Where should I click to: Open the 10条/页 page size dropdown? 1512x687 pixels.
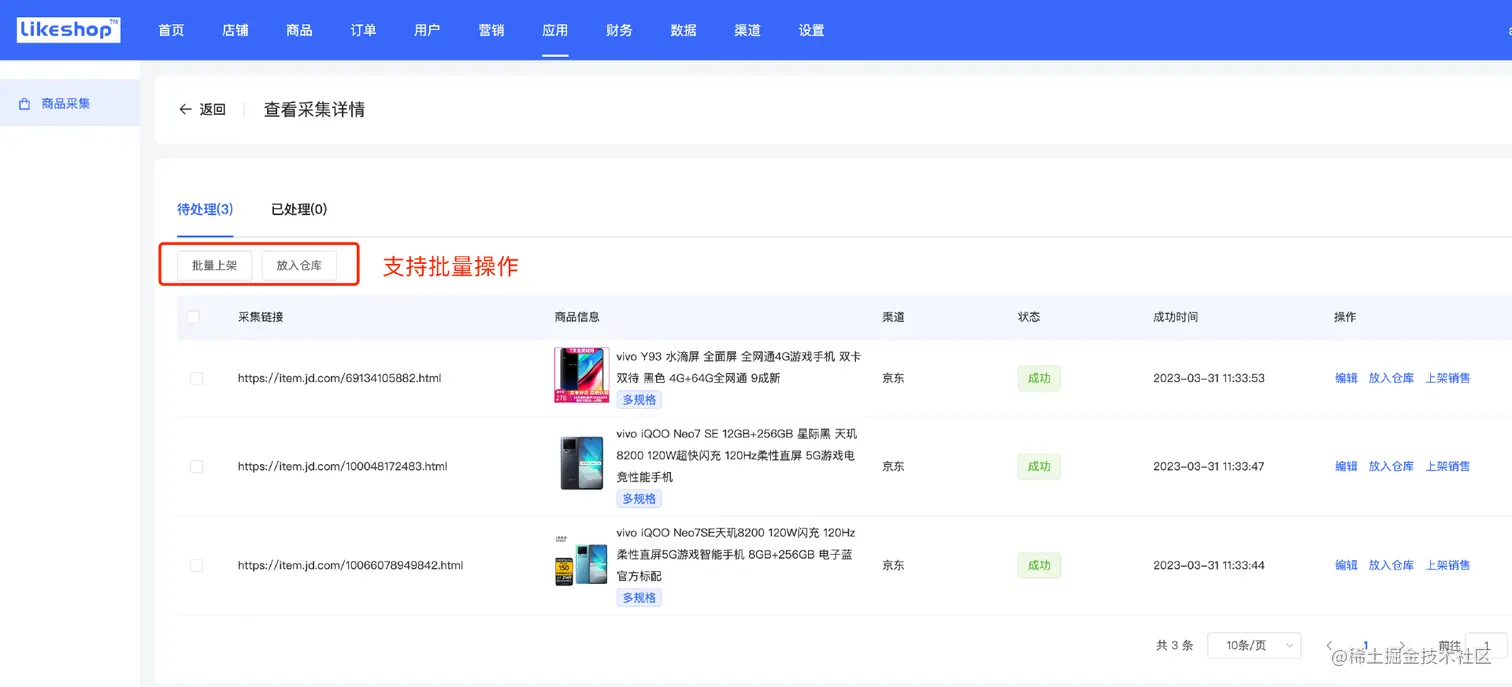coord(1254,645)
